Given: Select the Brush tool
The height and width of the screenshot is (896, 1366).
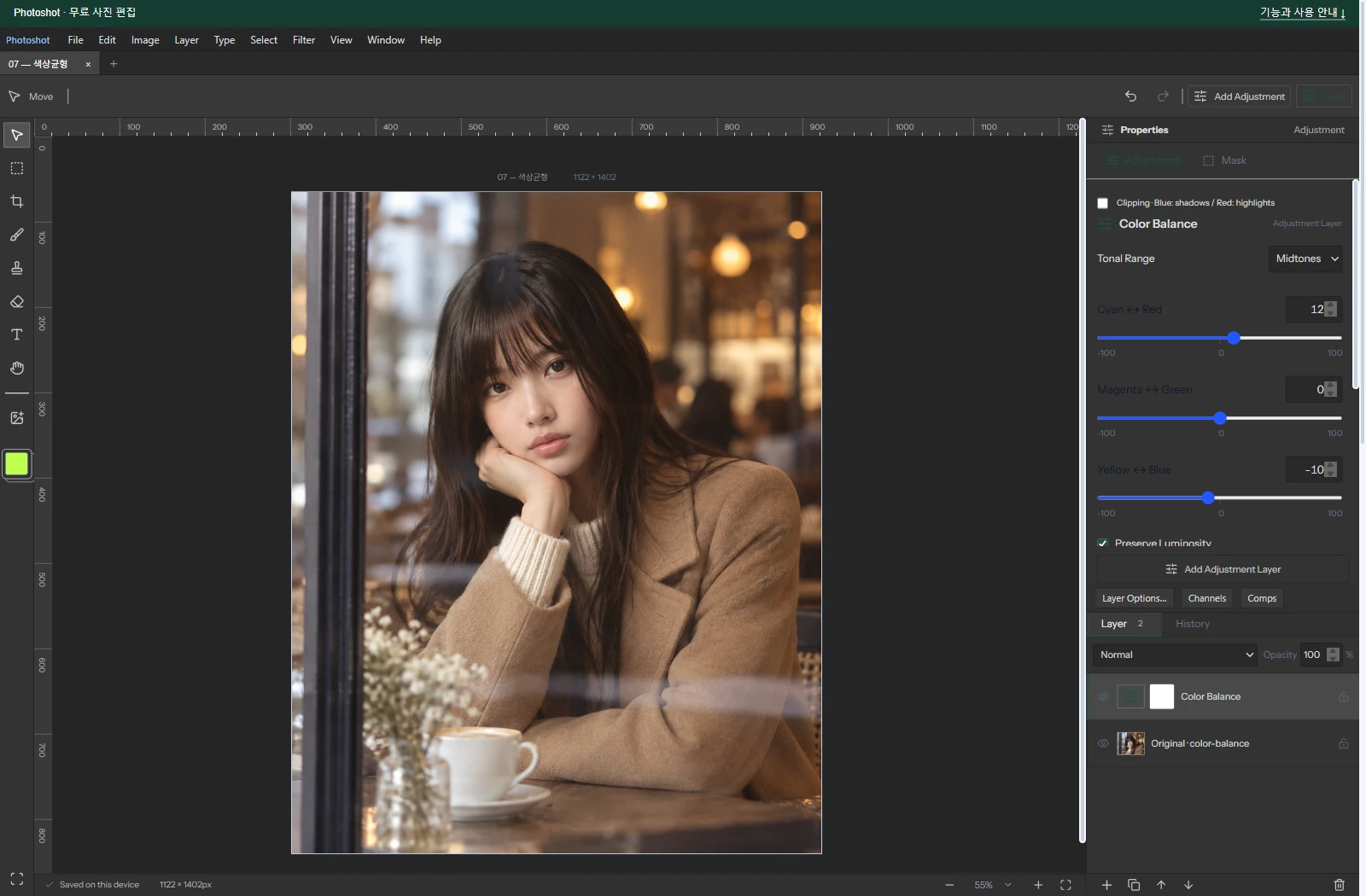Looking at the screenshot, I should [16, 235].
